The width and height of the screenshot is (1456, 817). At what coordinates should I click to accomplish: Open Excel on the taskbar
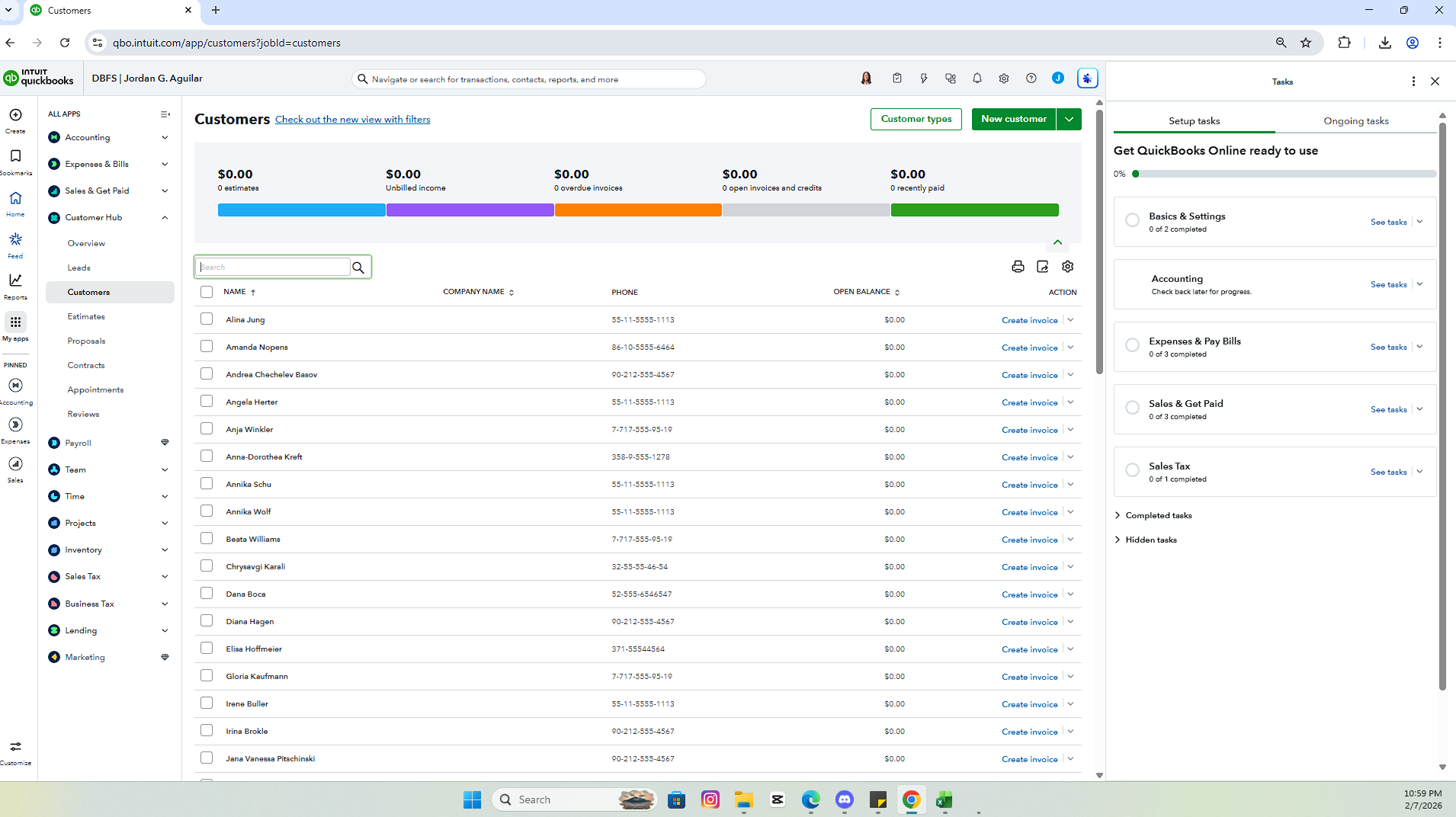click(x=944, y=799)
